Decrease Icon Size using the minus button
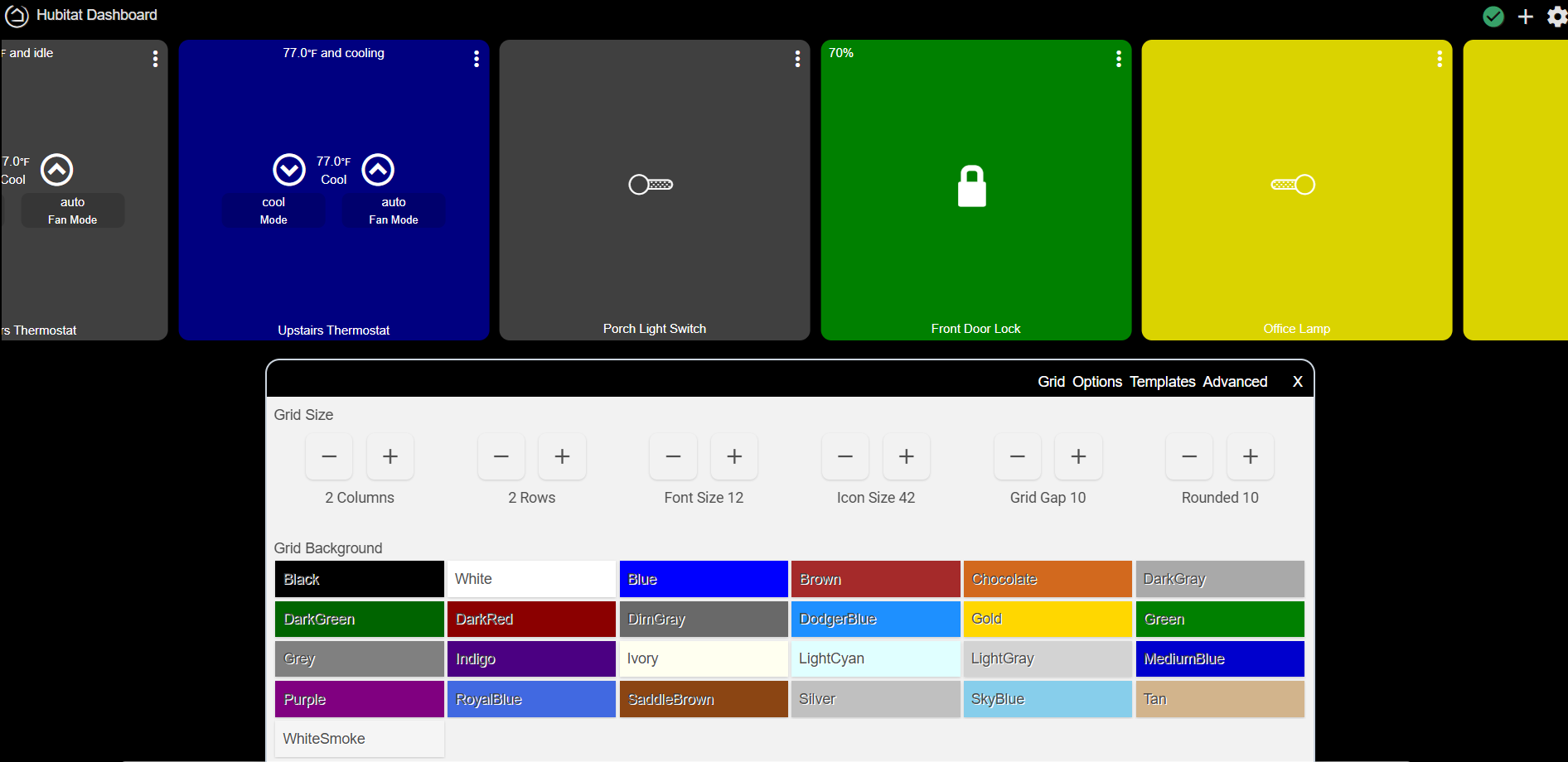The width and height of the screenshot is (1568, 762). pyautogui.click(x=844, y=456)
